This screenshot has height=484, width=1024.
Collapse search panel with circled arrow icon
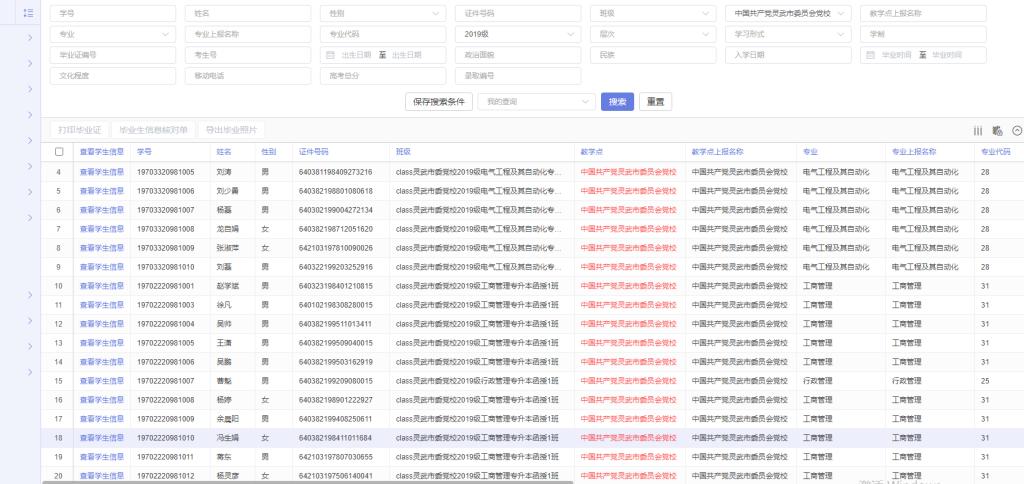1017,131
